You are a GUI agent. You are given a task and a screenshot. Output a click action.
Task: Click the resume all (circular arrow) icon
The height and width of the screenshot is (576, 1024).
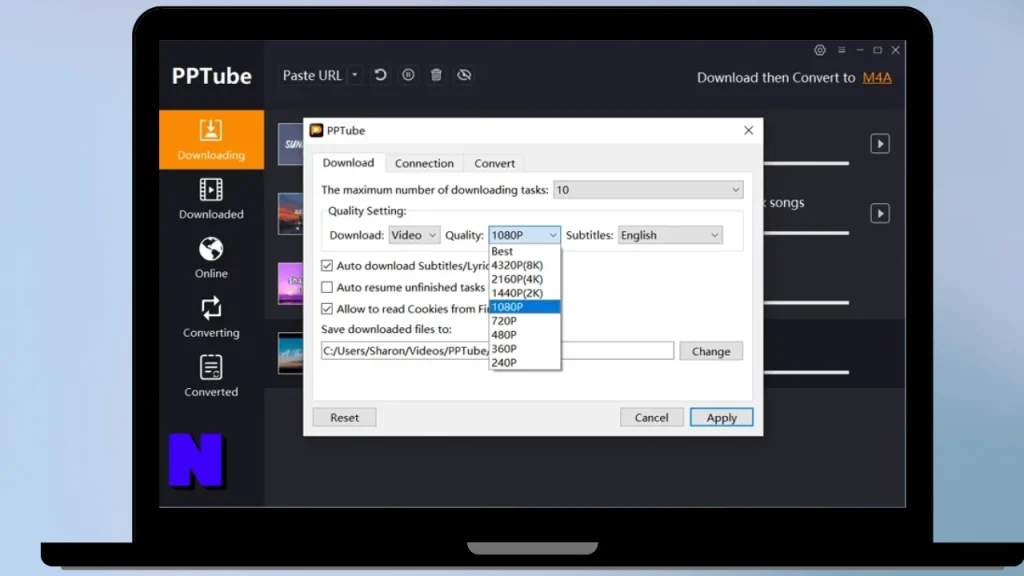(x=380, y=75)
